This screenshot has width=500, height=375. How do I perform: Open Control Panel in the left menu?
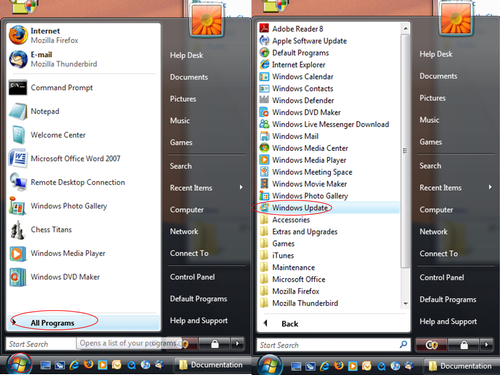192,277
